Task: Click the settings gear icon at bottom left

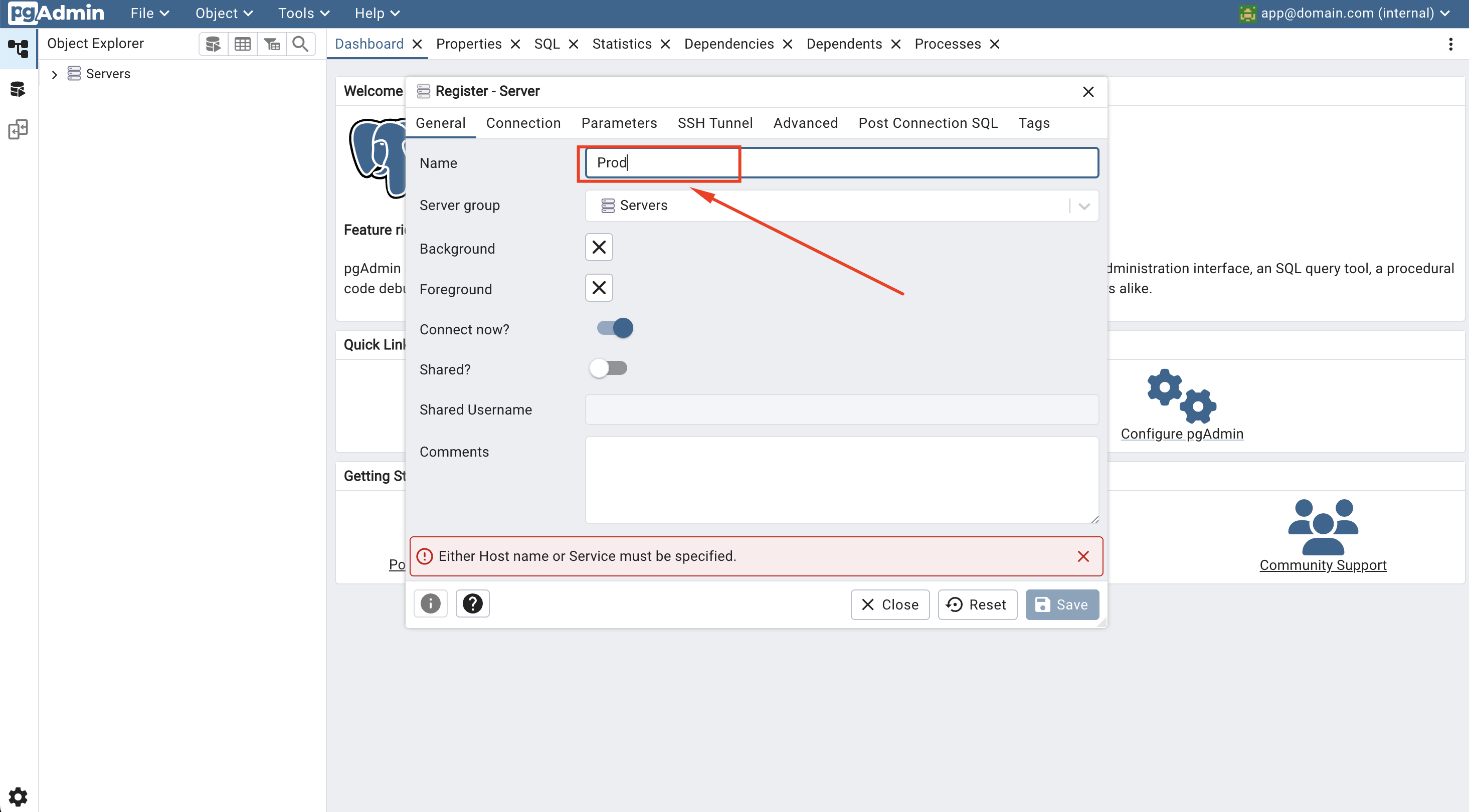Action: point(18,796)
